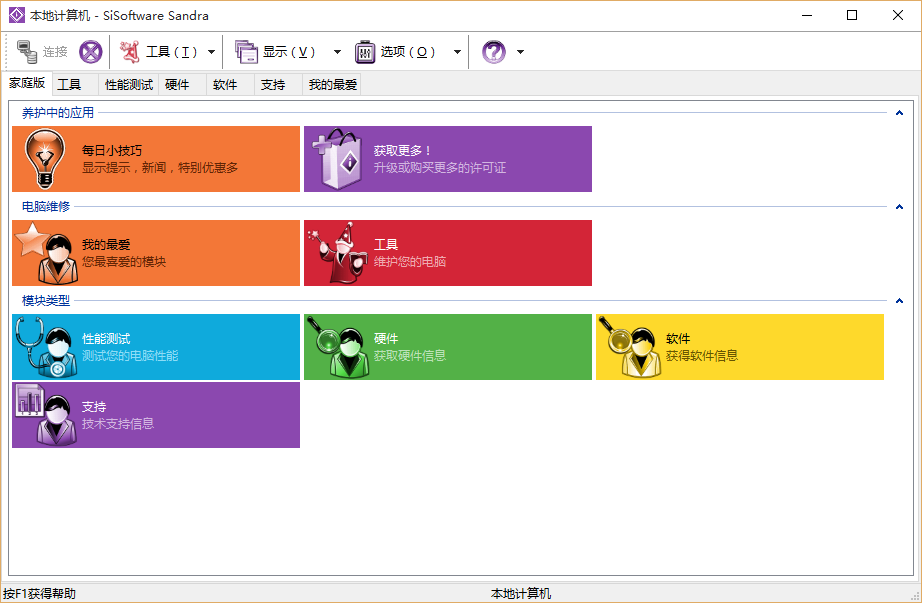Click the 模块类型 section heading
Screen dimensions: 922x603
[x=46, y=301]
